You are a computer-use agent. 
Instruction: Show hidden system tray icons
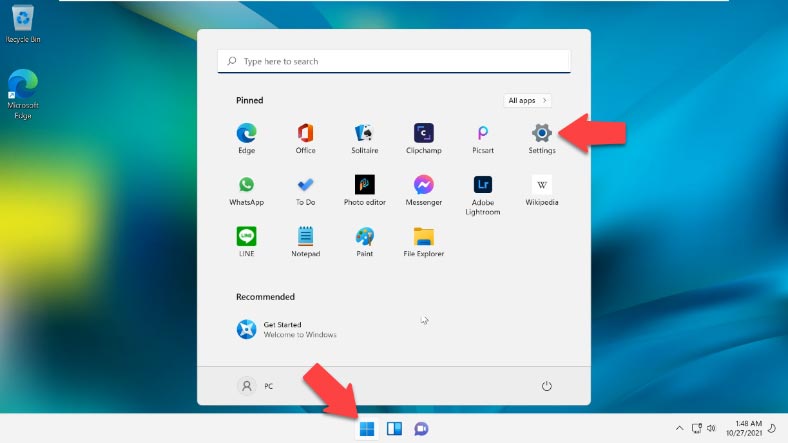click(x=679, y=428)
